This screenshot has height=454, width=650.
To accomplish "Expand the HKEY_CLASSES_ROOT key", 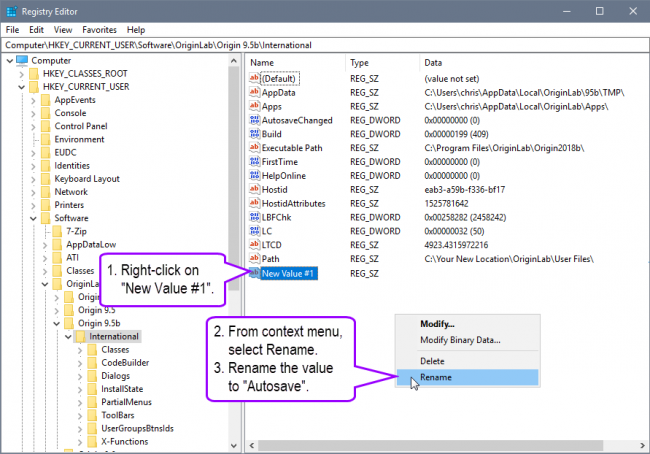I will point(21,74).
